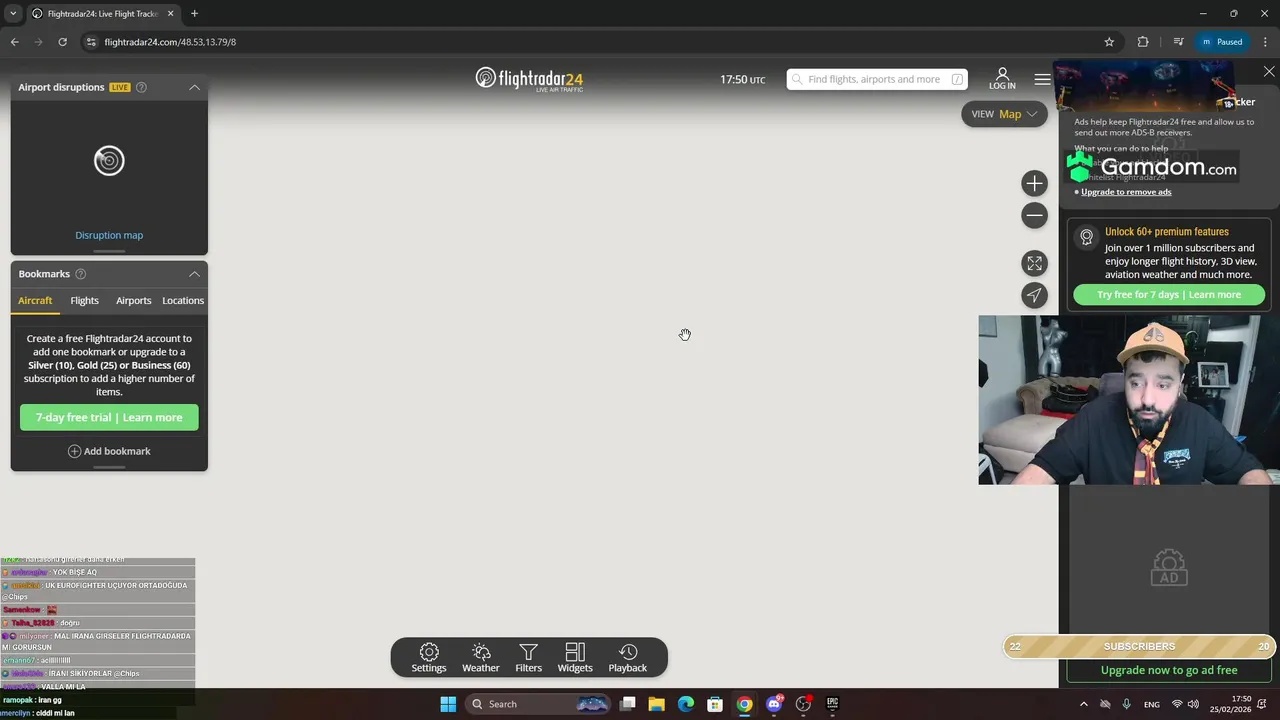This screenshot has height=720, width=1280.
Task: Collapse the Bookmarks panel
Action: tap(194, 274)
